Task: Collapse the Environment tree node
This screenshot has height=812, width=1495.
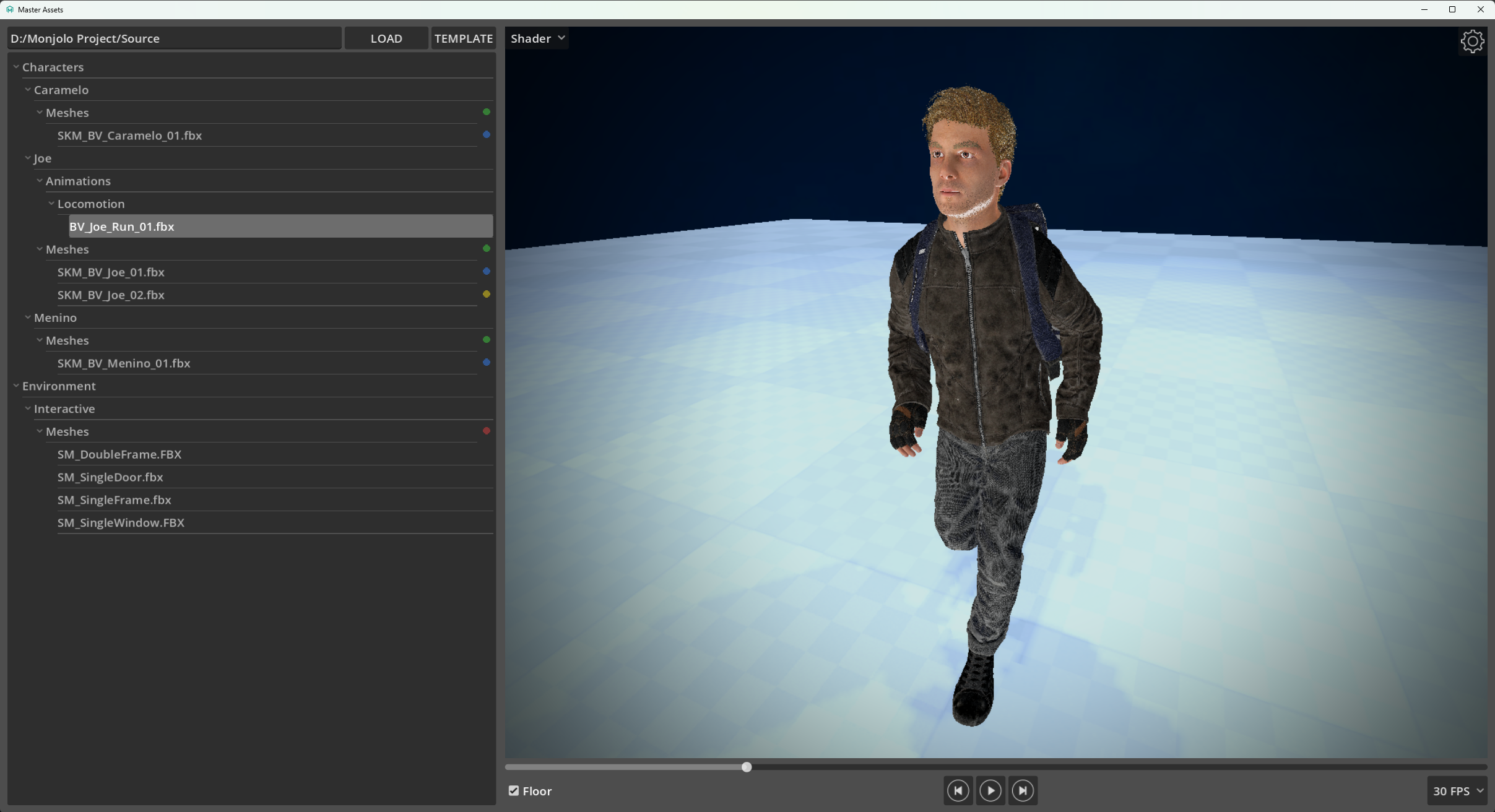Action: 16,386
